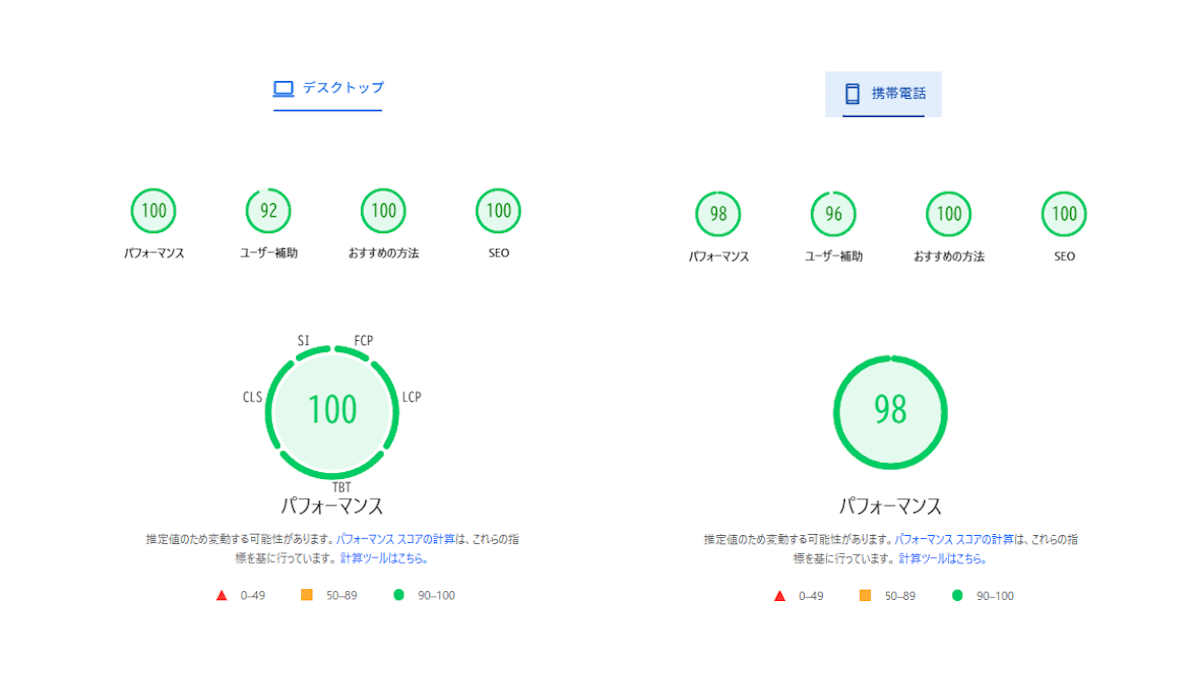Click the mobile パフォーマンス score showing 98
Screen dimensions: 1200x686
click(x=717, y=213)
